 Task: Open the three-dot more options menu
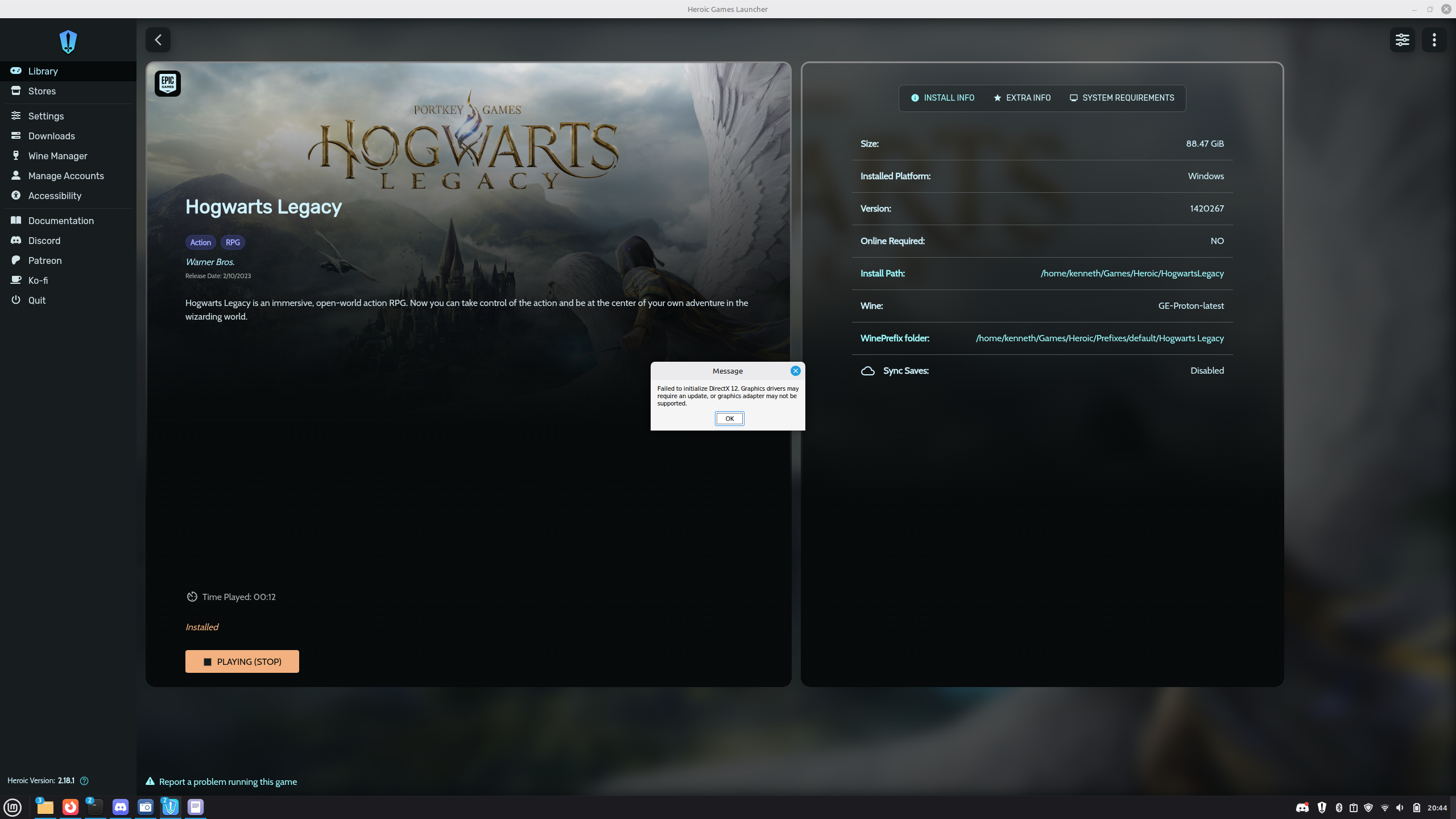pyautogui.click(x=1434, y=40)
